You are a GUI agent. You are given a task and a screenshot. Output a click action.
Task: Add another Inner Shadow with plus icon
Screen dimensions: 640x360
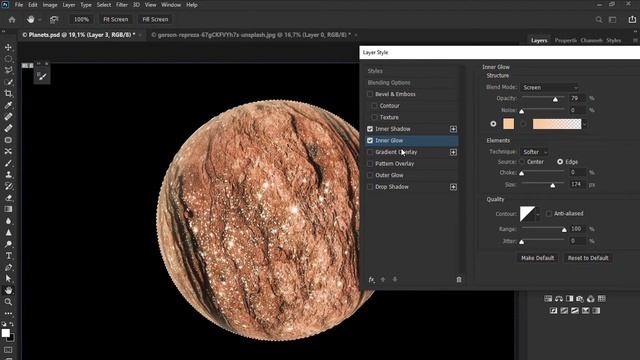tap(453, 129)
